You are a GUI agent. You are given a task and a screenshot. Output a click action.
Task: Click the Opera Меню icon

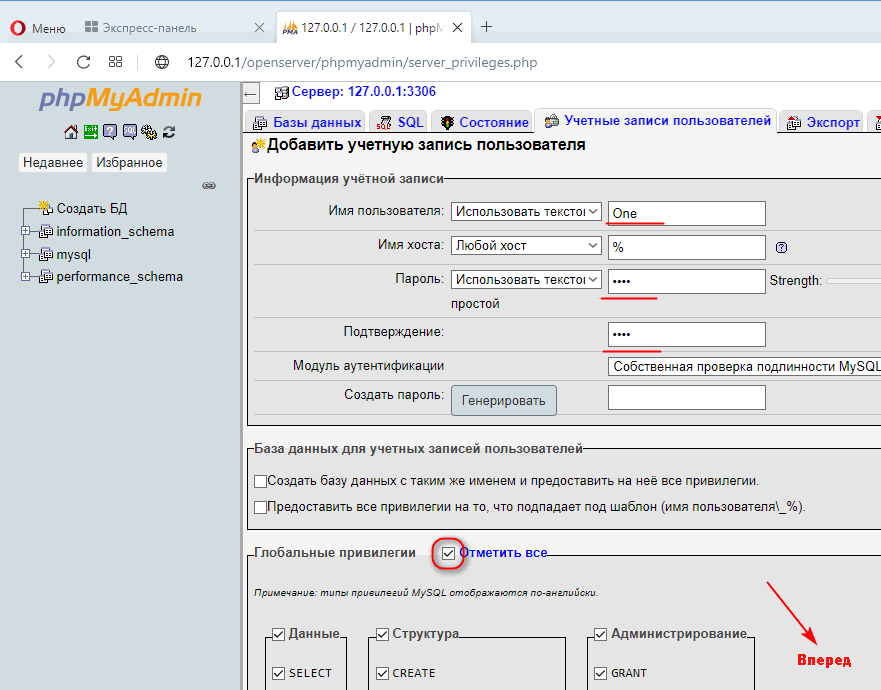pos(18,28)
